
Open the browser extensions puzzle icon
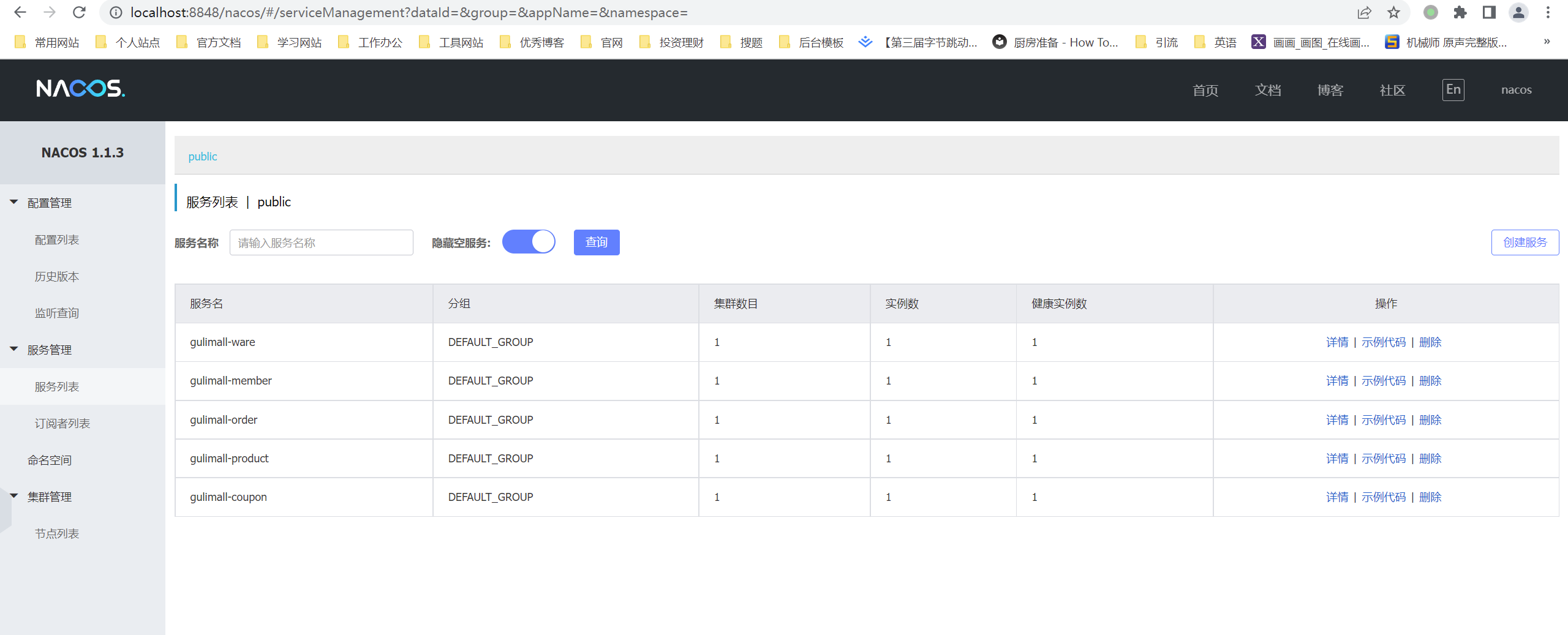click(x=1460, y=12)
